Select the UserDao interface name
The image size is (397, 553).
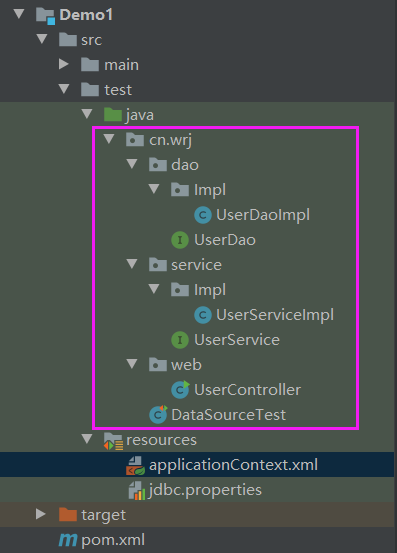coord(225,240)
